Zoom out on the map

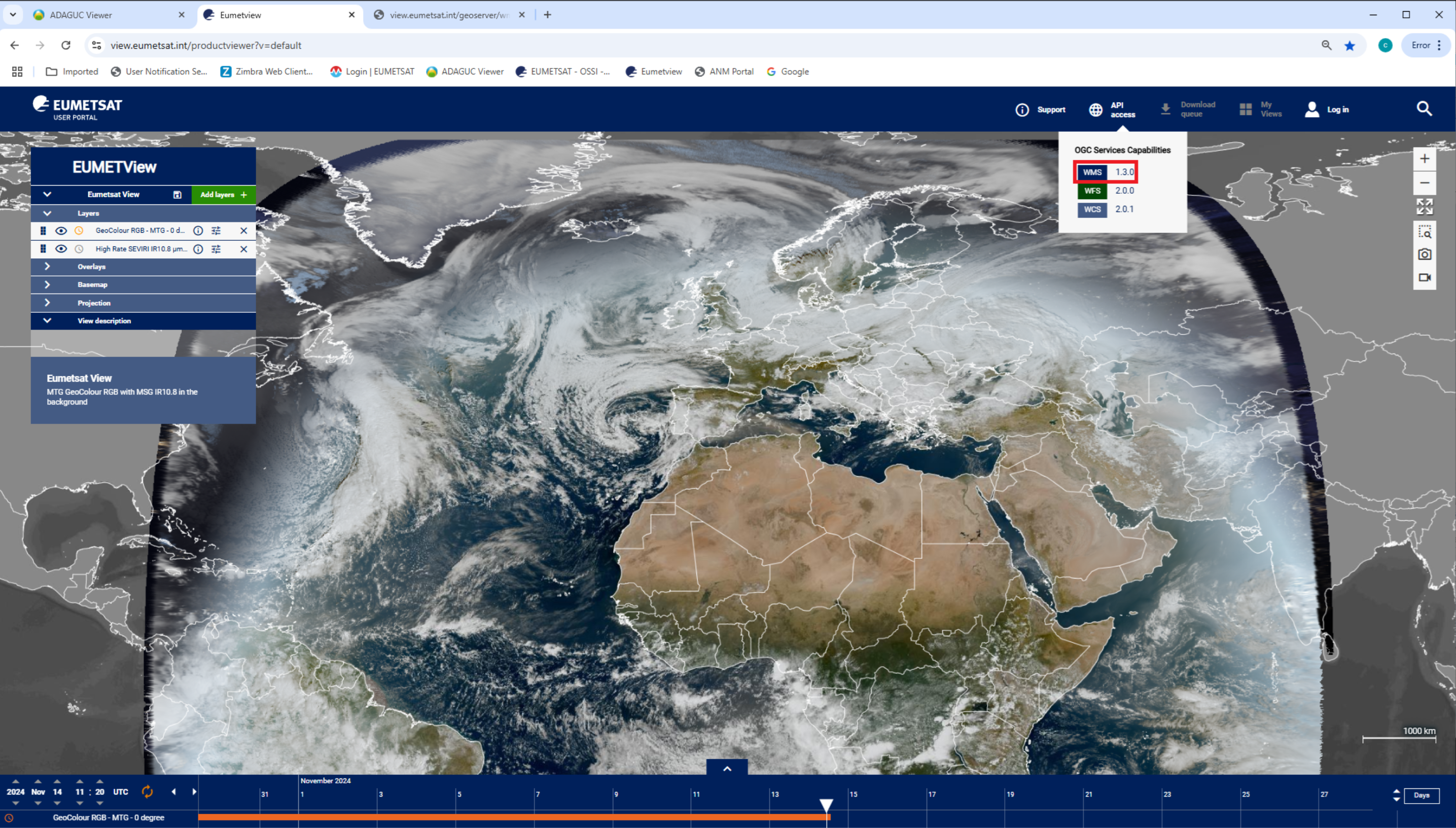(x=1425, y=183)
